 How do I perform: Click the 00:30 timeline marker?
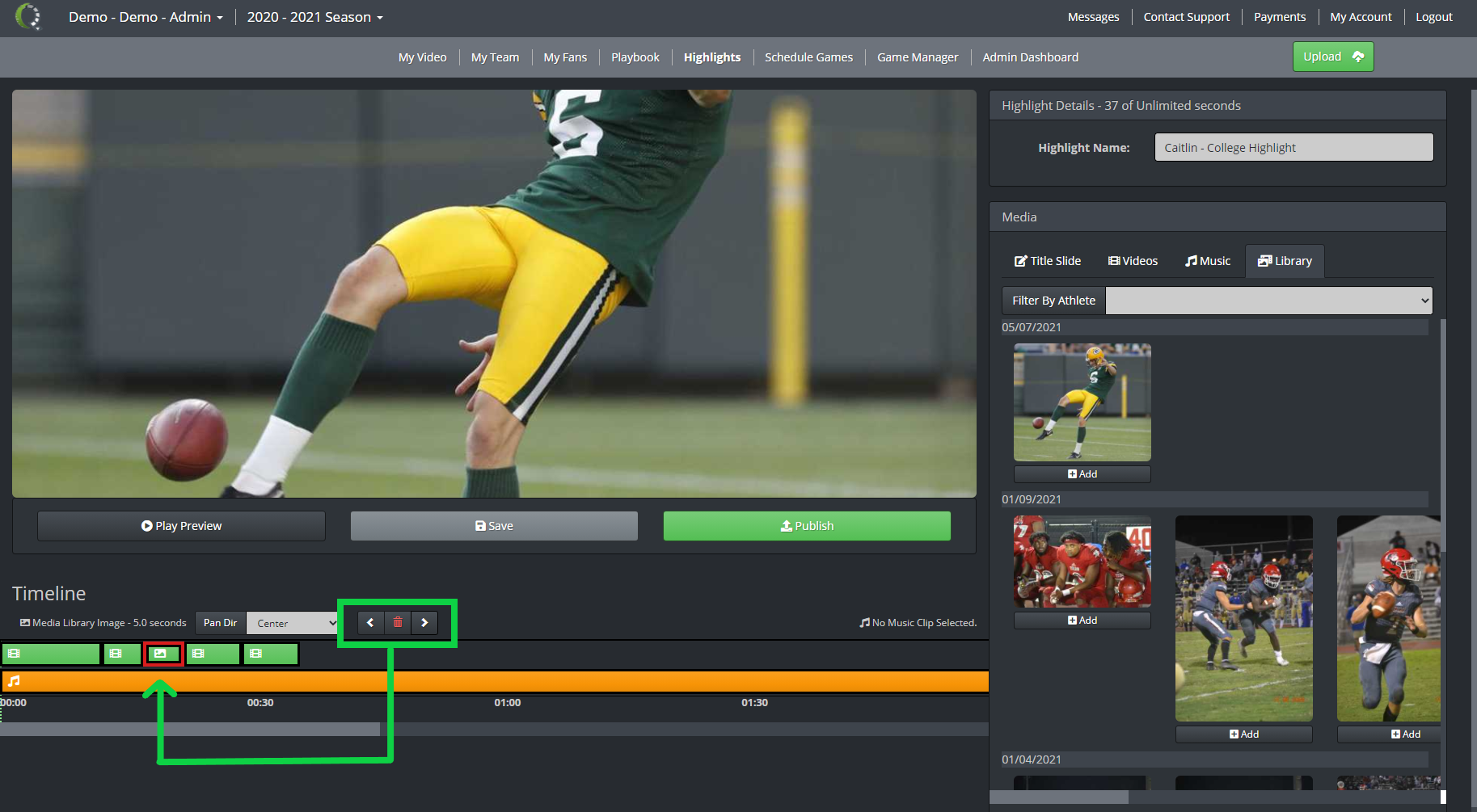pos(260,703)
